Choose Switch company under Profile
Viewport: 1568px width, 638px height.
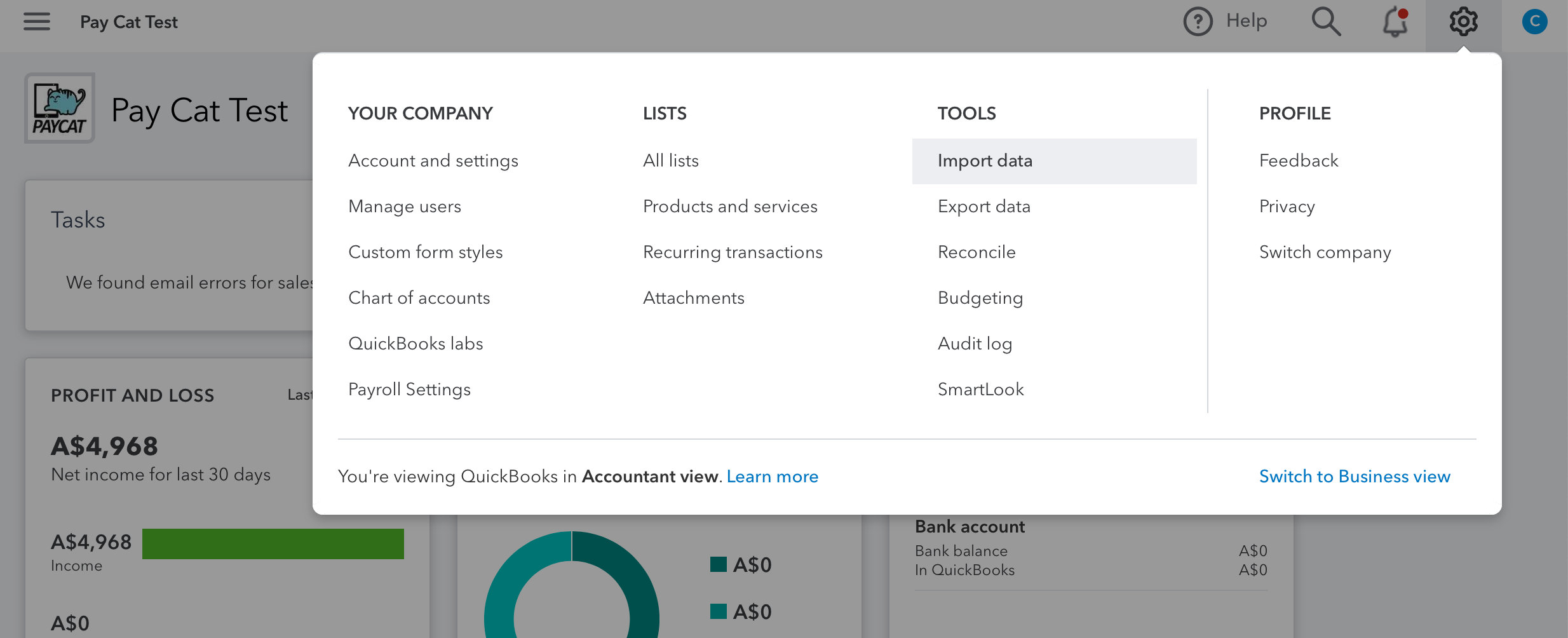1325,252
